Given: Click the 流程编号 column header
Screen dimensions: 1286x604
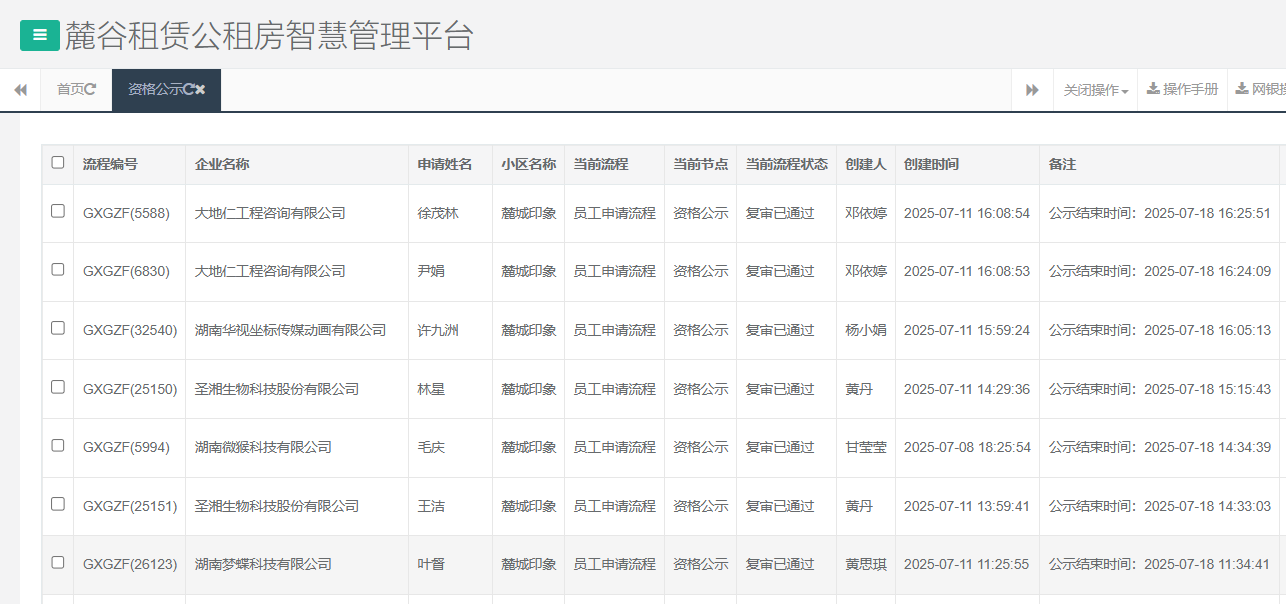Looking at the screenshot, I should pyautogui.click(x=110, y=164).
